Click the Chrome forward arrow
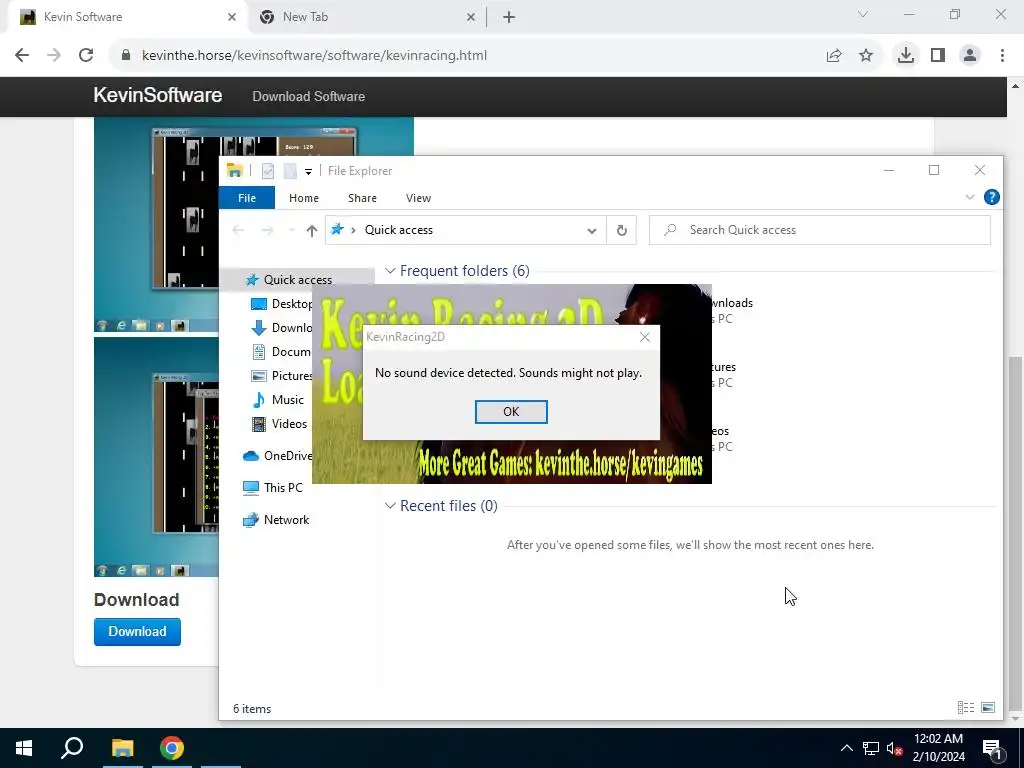Viewport: 1024px width, 768px height. [x=54, y=56]
